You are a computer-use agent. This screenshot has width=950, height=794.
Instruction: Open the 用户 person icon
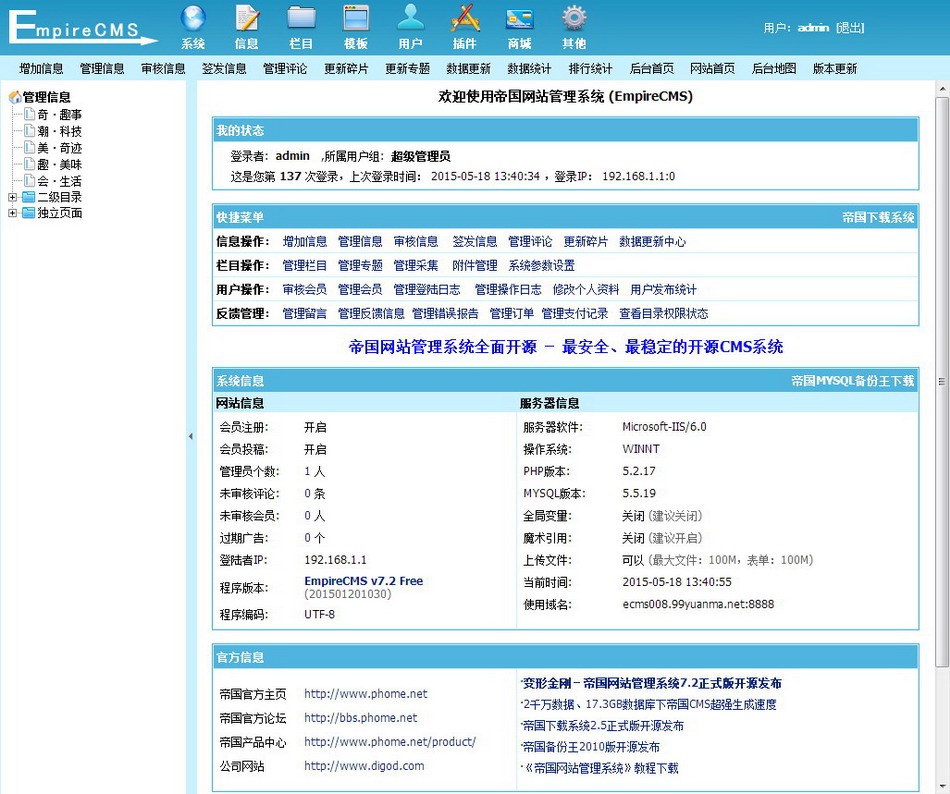coord(410,18)
